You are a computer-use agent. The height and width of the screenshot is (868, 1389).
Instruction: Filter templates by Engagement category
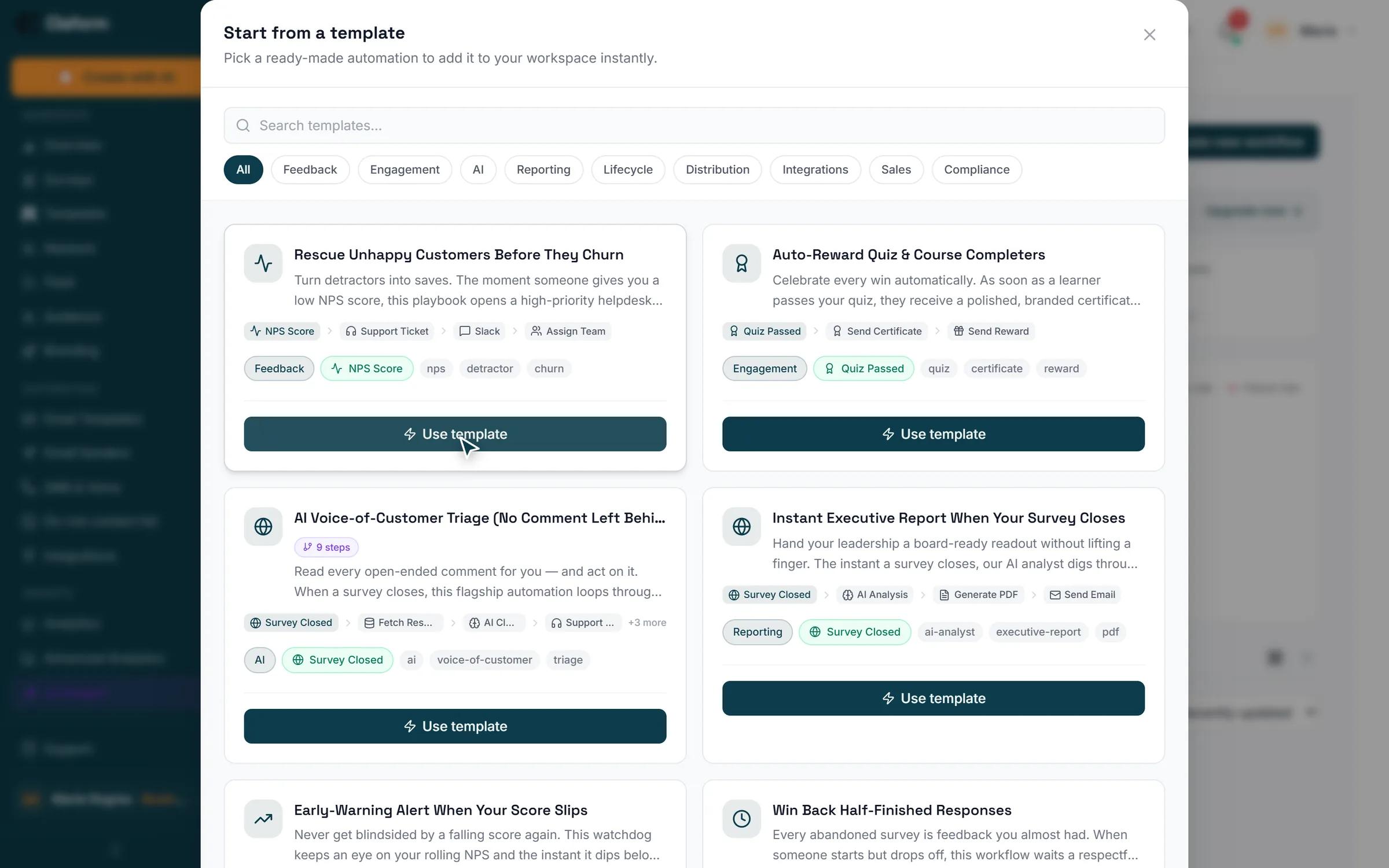coord(405,170)
